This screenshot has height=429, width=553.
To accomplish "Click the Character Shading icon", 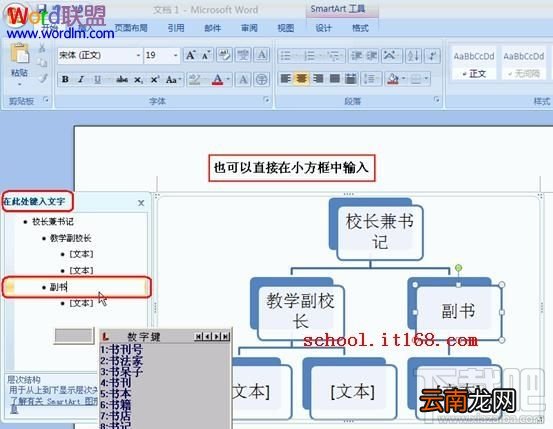I will 243,80.
